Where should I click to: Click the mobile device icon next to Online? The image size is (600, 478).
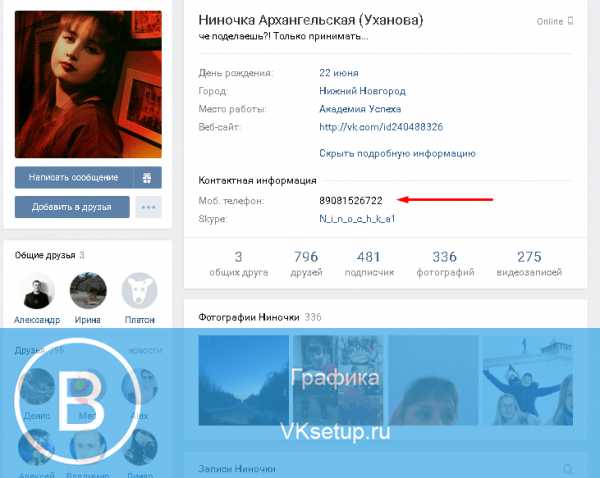pos(570,21)
